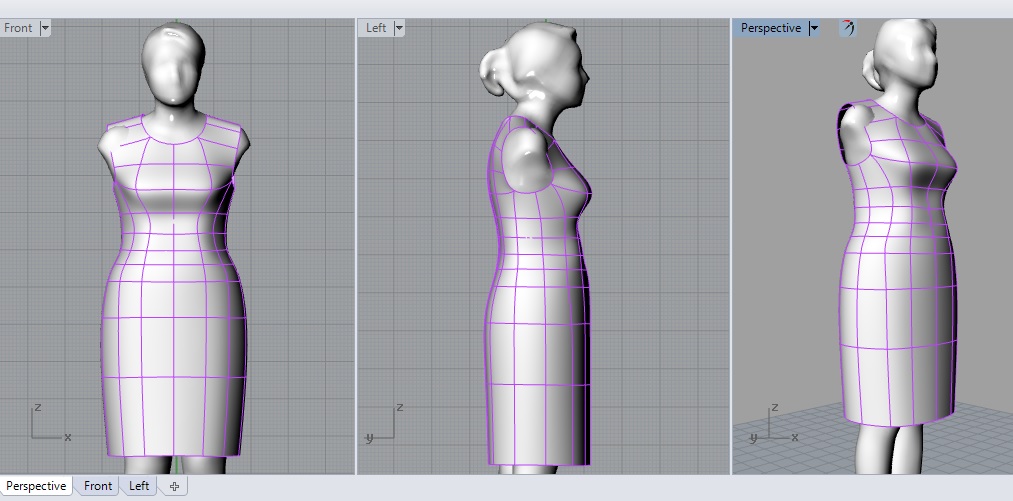This screenshot has height=501, width=1013.
Task: Add a new viewport tab with plus
Action: (174, 487)
